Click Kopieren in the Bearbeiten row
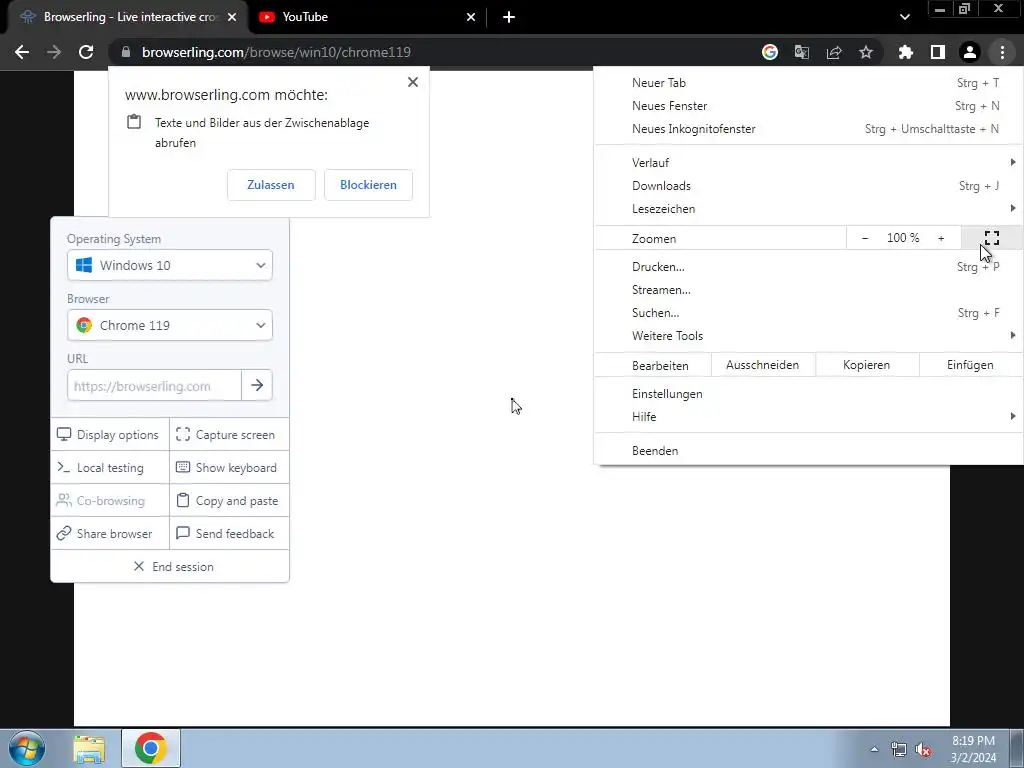 click(x=867, y=365)
